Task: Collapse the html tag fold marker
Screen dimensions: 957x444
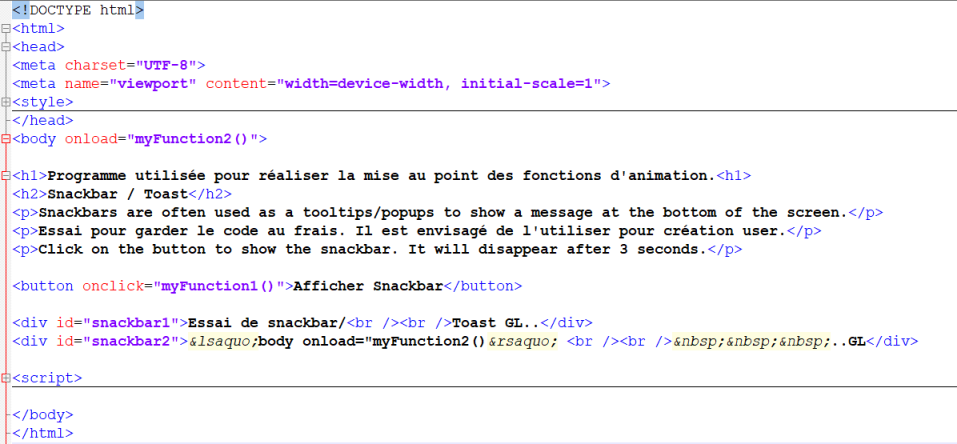Action: 6,29
